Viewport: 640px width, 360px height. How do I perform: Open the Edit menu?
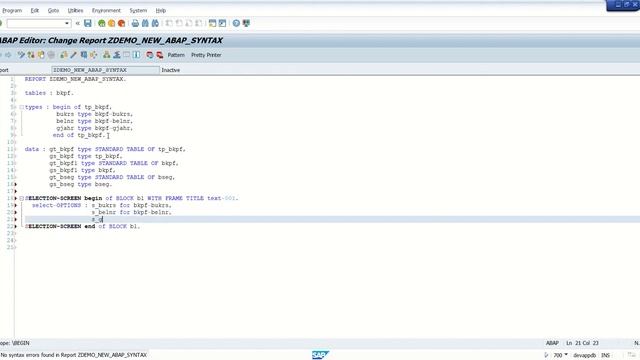[35, 10]
